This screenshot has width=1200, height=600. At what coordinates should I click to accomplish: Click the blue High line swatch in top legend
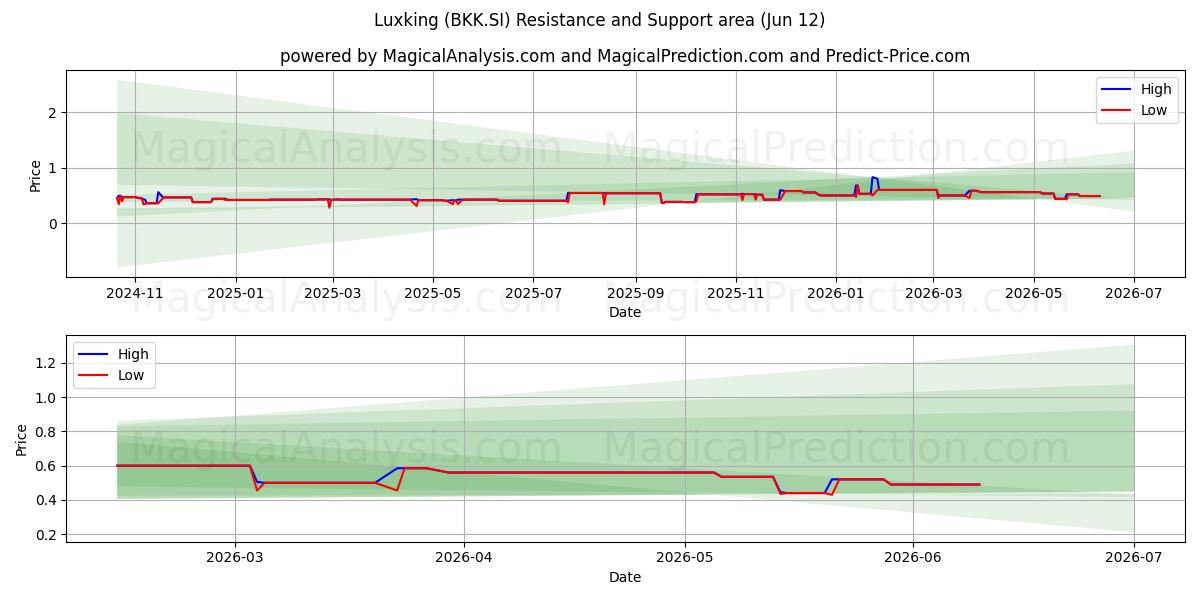click(x=1117, y=90)
